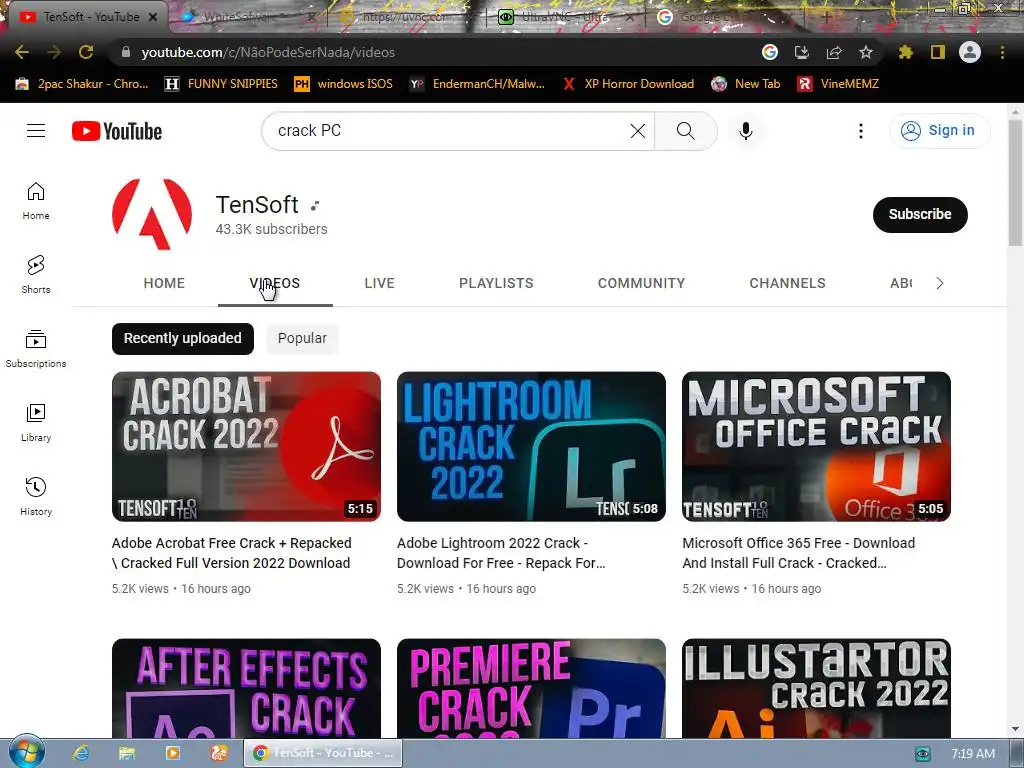
Task: Switch to channel HOME tab
Action: (164, 283)
